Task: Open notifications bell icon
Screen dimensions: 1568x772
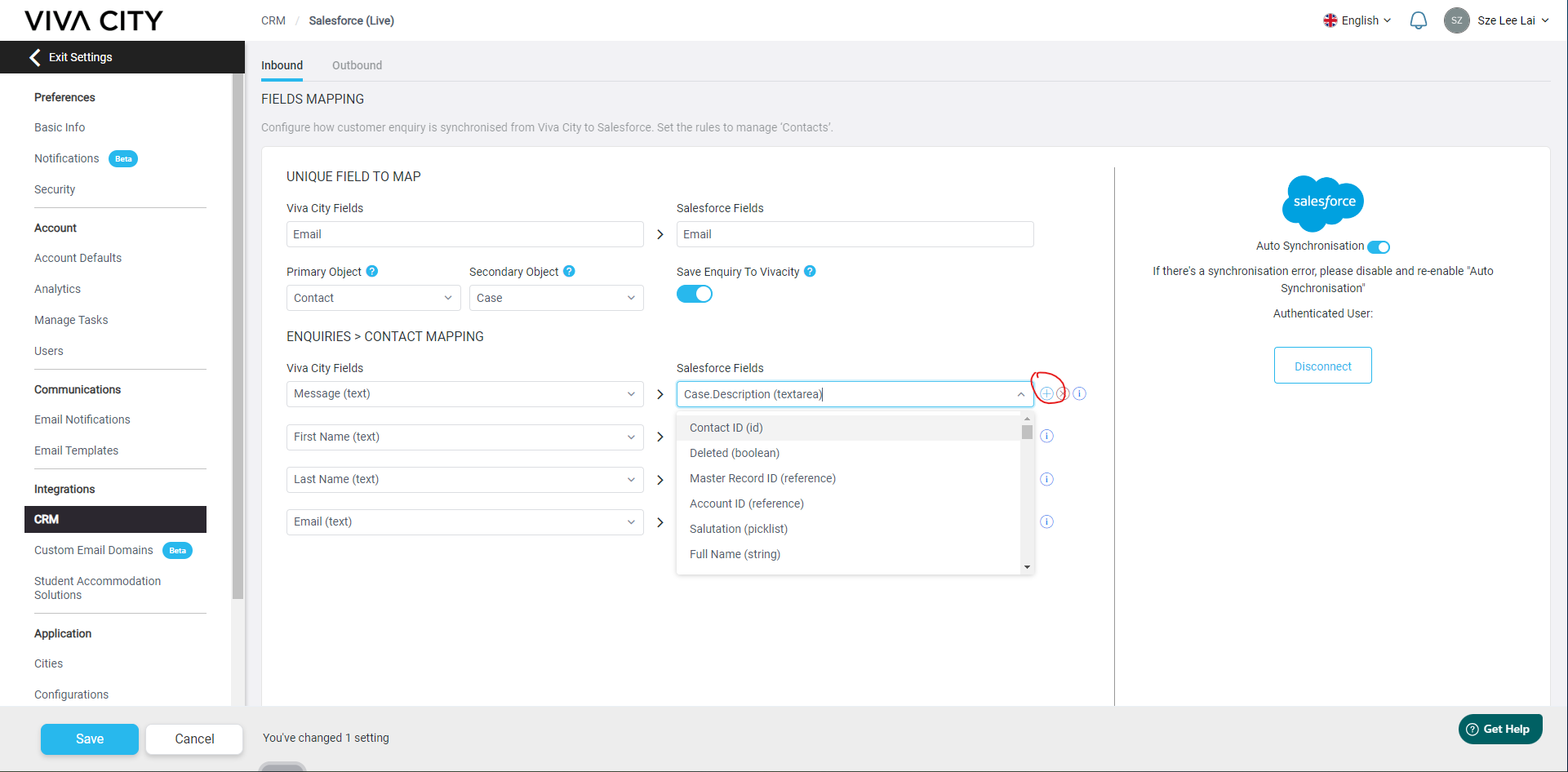Action: [1419, 20]
